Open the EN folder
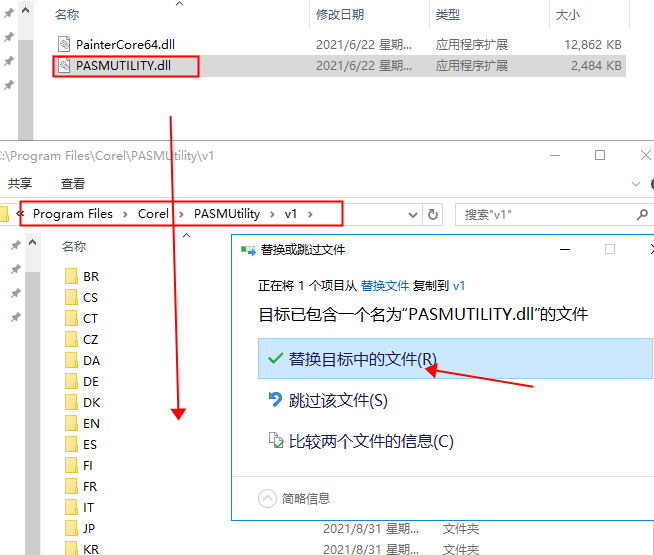Screen dimensions: 654x555 coord(83,423)
